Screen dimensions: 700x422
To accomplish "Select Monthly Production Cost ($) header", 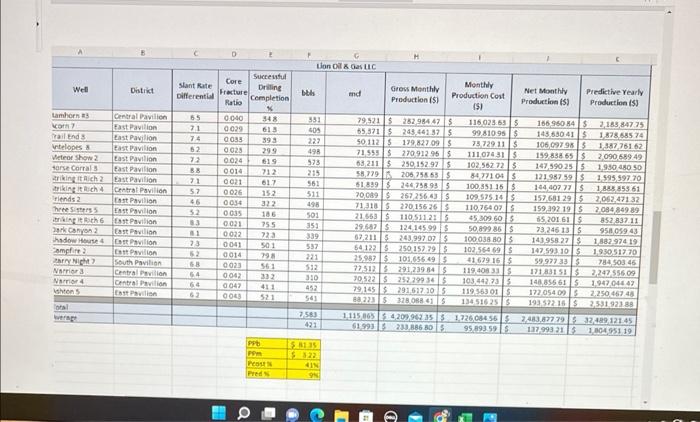I will (479, 95).
